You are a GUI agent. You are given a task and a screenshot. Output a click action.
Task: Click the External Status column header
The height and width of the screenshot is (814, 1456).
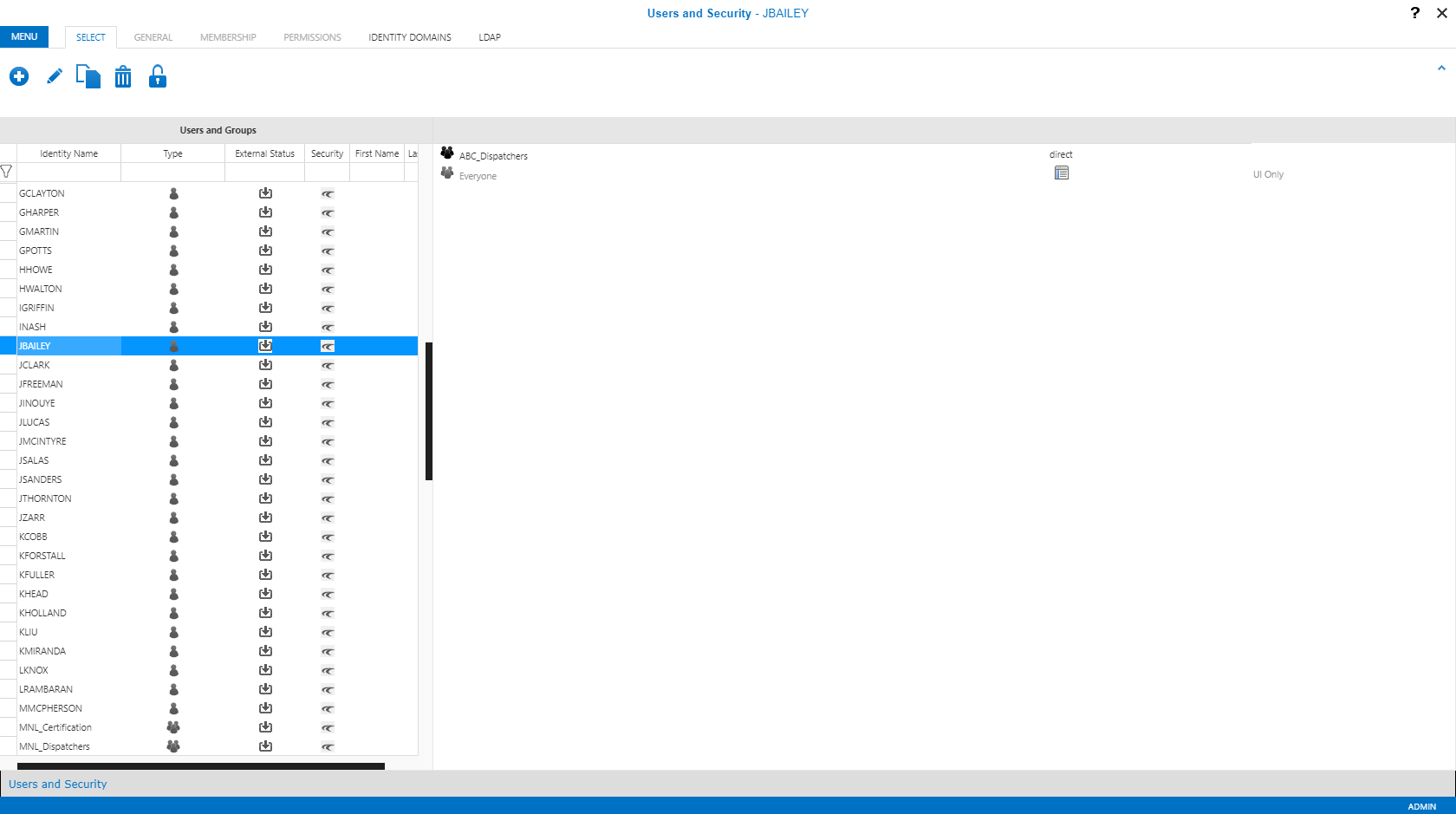point(264,153)
